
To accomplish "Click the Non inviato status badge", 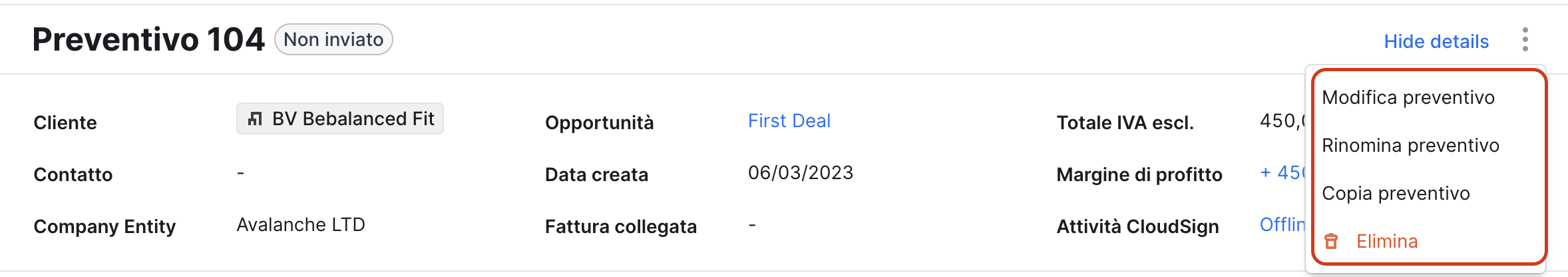I will click(x=333, y=39).
